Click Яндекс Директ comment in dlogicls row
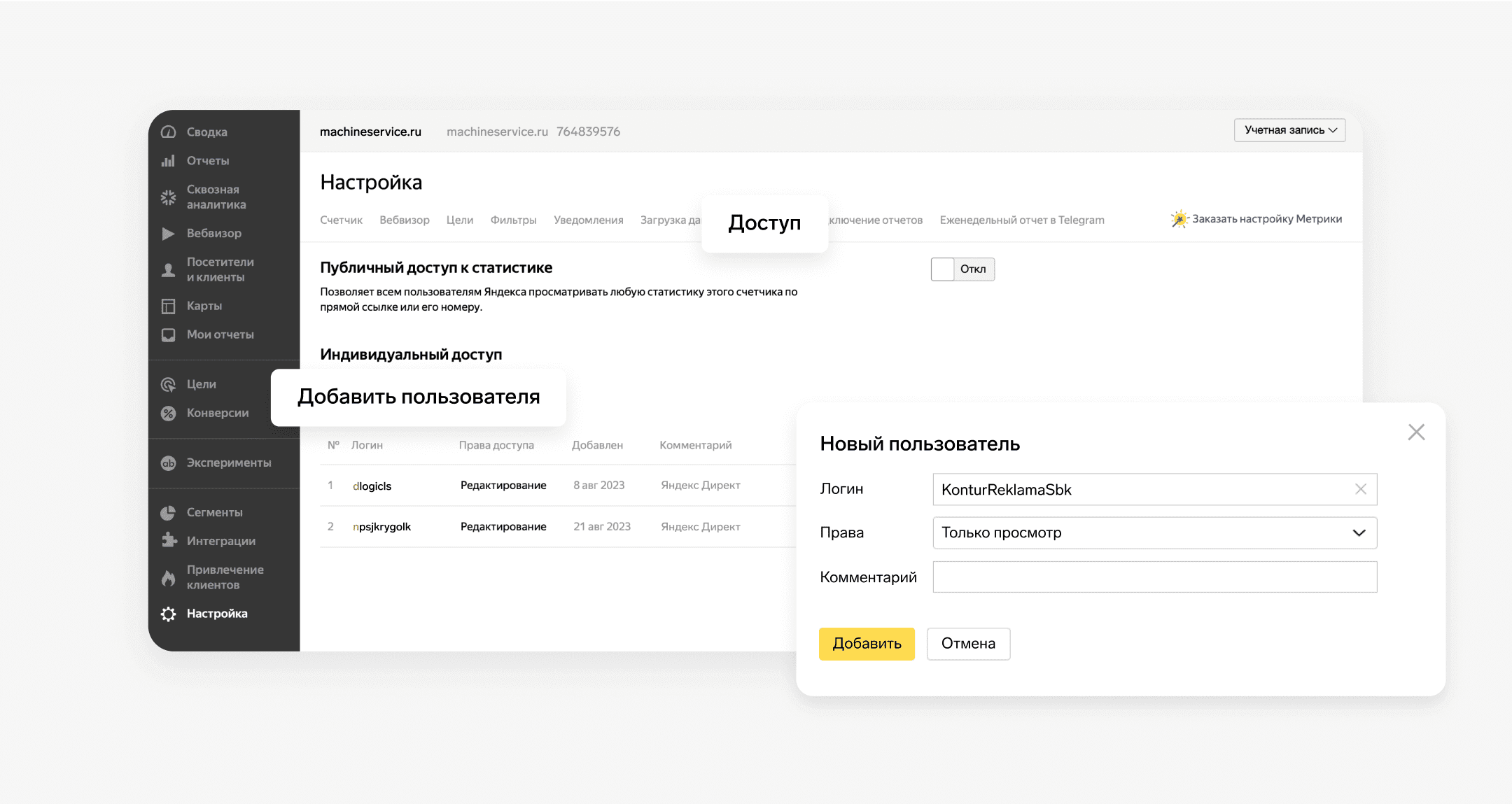 (x=701, y=486)
